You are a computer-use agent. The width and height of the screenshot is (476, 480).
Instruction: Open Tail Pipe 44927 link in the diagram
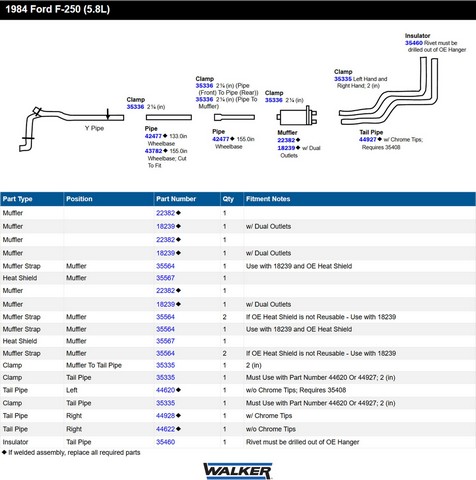[368, 140]
